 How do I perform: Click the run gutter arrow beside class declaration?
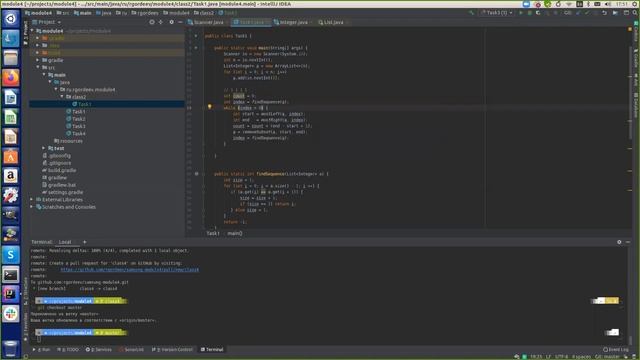pos(196,36)
